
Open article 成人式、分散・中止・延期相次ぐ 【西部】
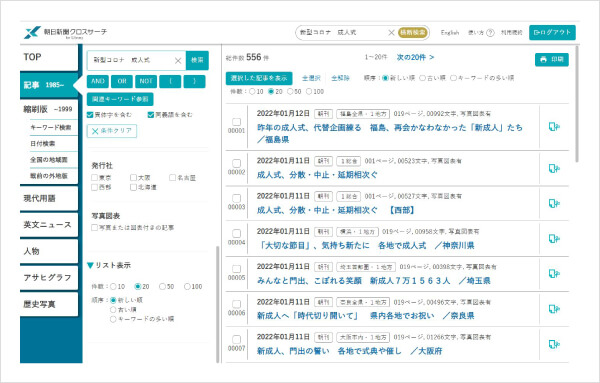coord(336,210)
